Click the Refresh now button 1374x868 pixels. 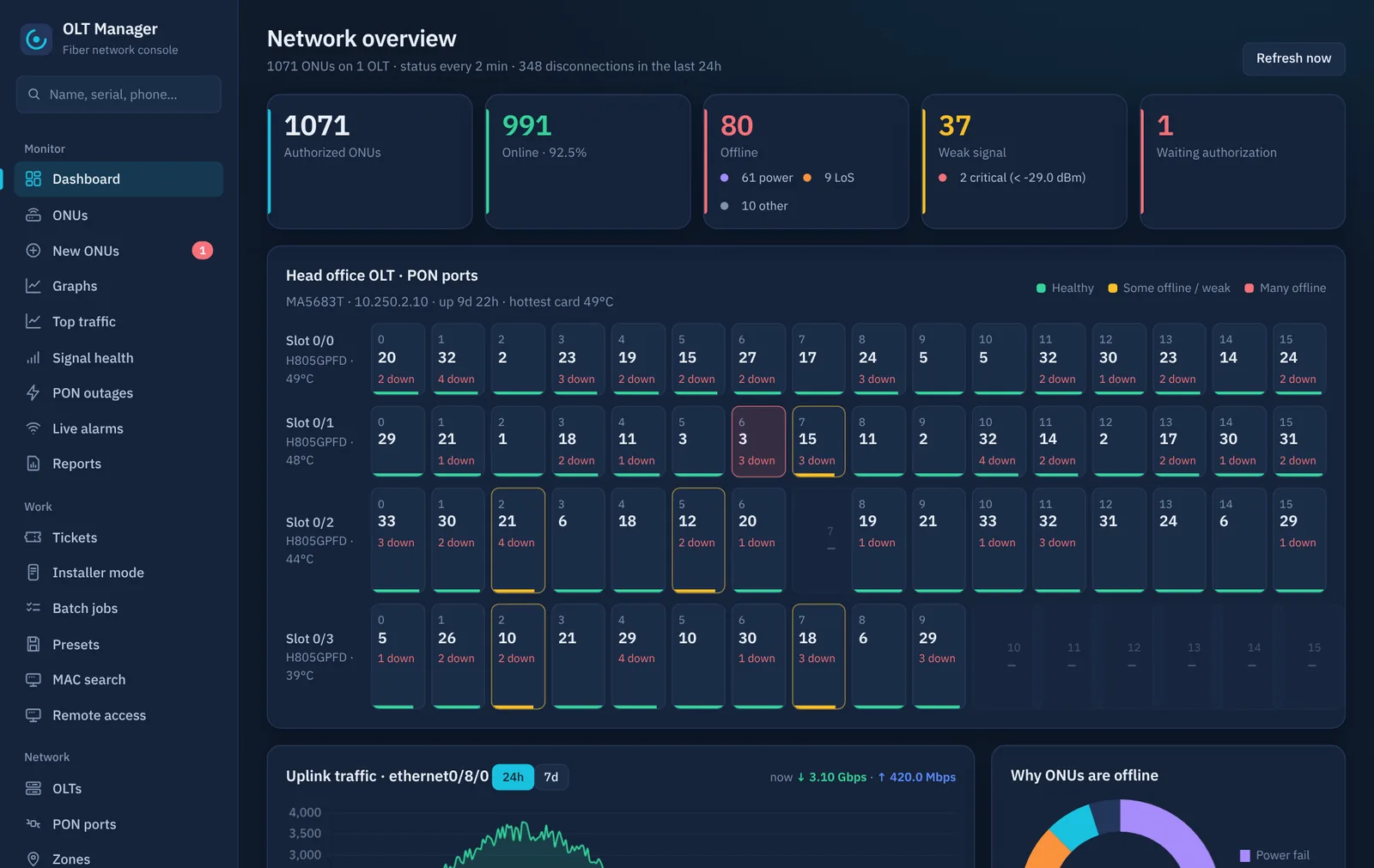(1293, 58)
